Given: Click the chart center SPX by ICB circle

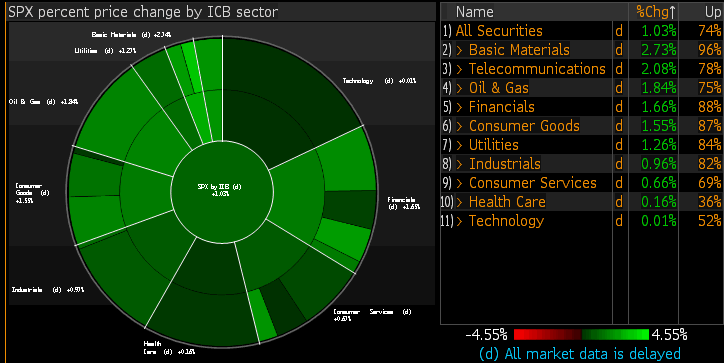Looking at the screenshot, I should click(x=222, y=191).
